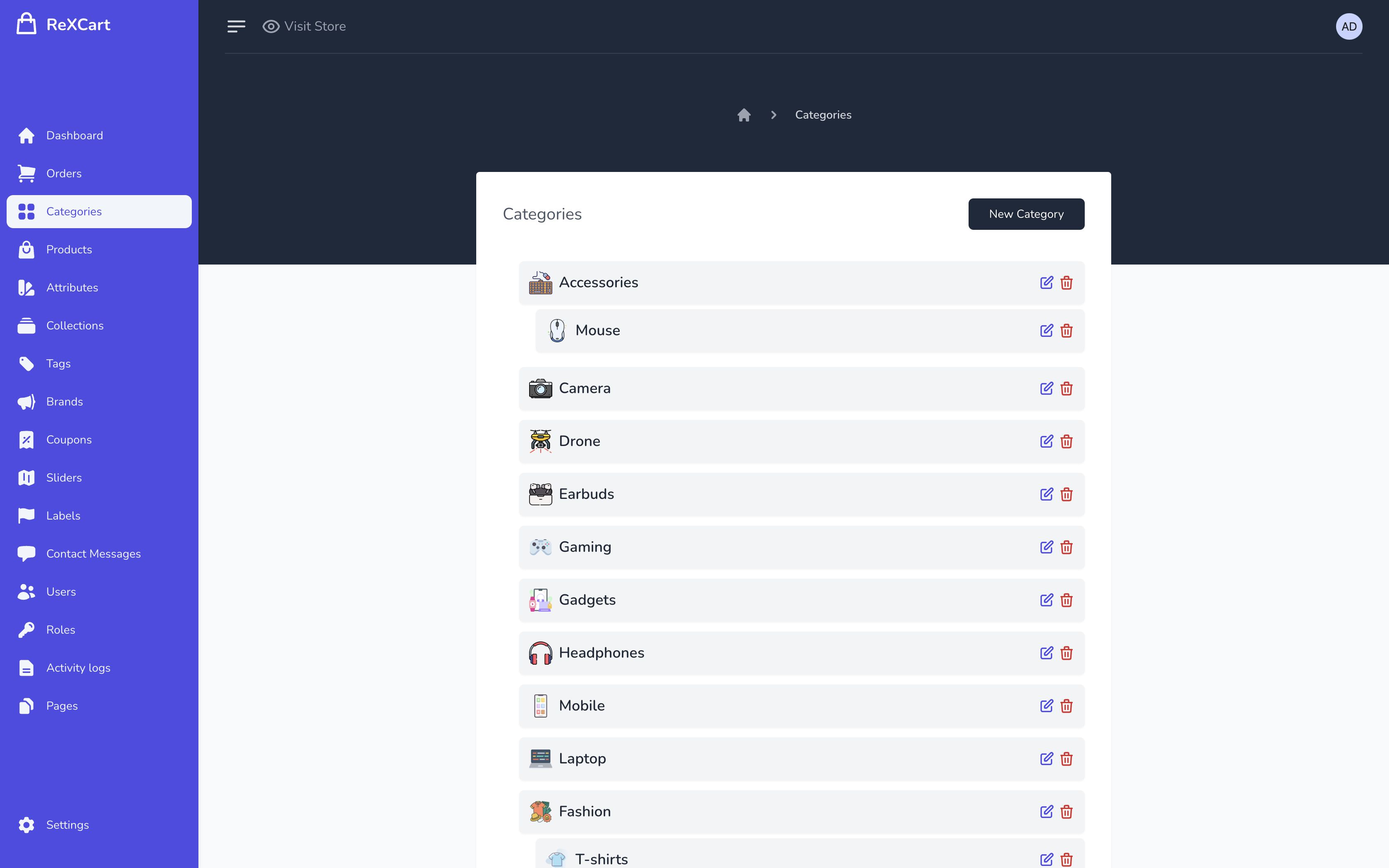Image resolution: width=1389 pixels, height=868 pixels.
Task: Delete the Mouse subcategory using trash icon
Action: point(1067,331)
